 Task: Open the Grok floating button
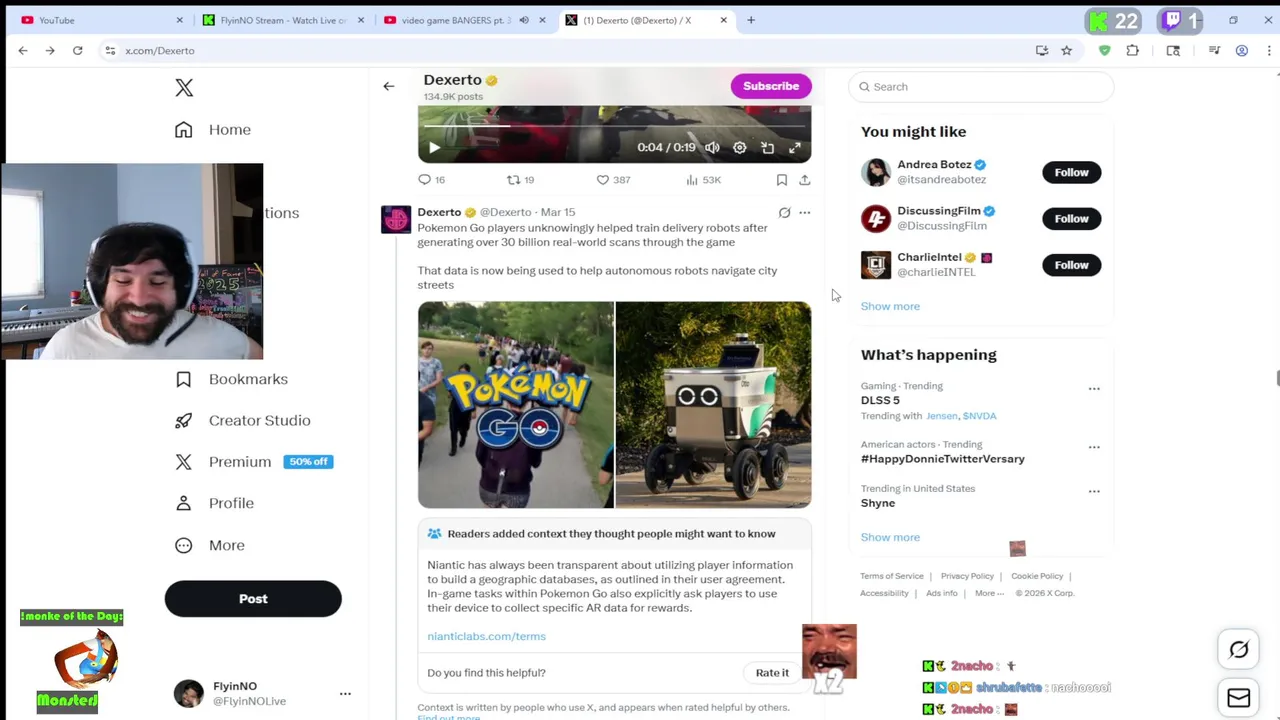1239,650
